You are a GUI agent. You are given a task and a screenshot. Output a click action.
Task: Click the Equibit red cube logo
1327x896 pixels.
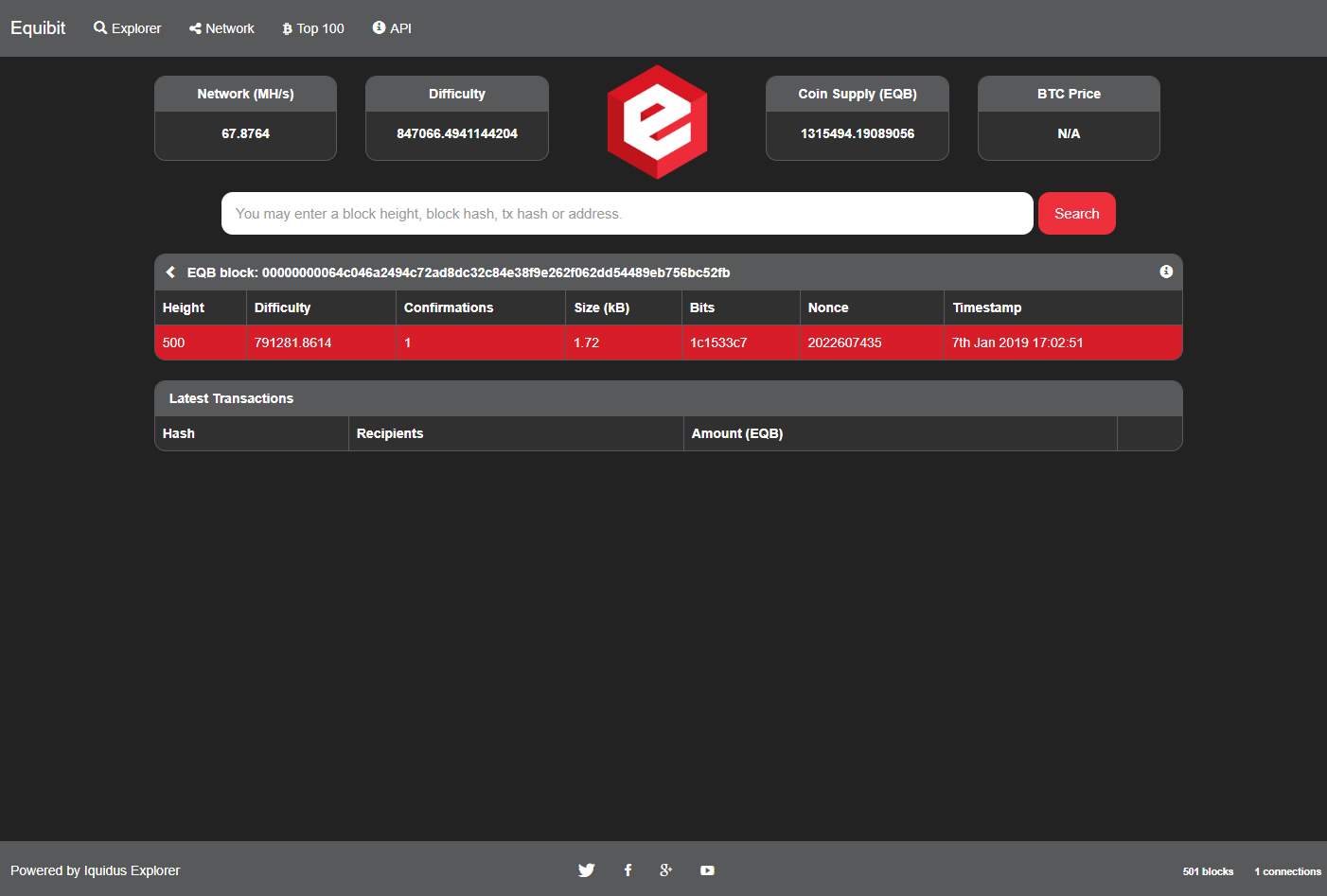click(657, 122)
